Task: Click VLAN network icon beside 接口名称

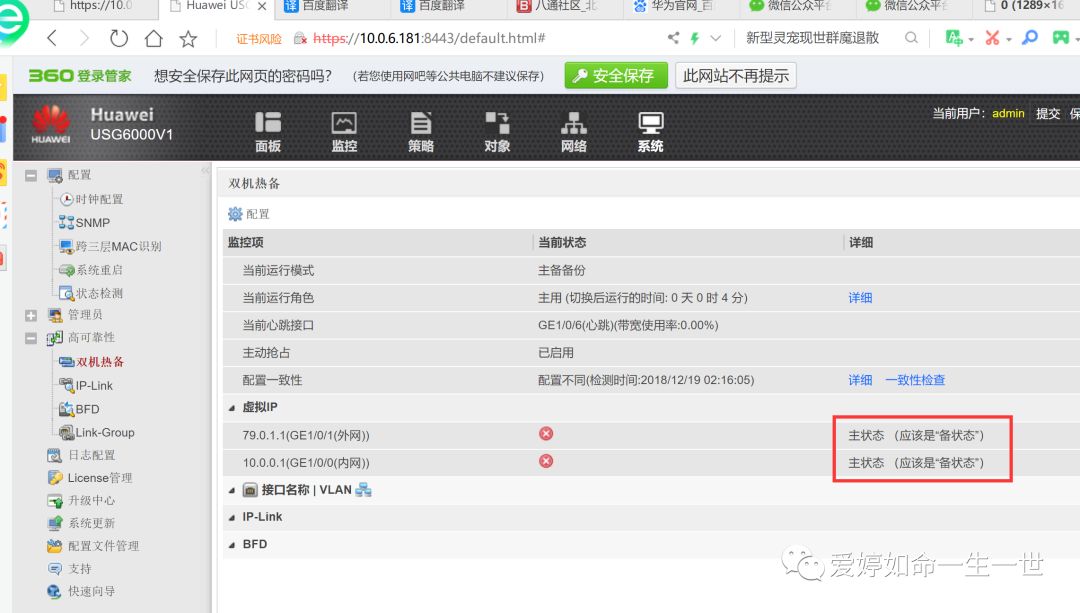Action: click(363, 490)
